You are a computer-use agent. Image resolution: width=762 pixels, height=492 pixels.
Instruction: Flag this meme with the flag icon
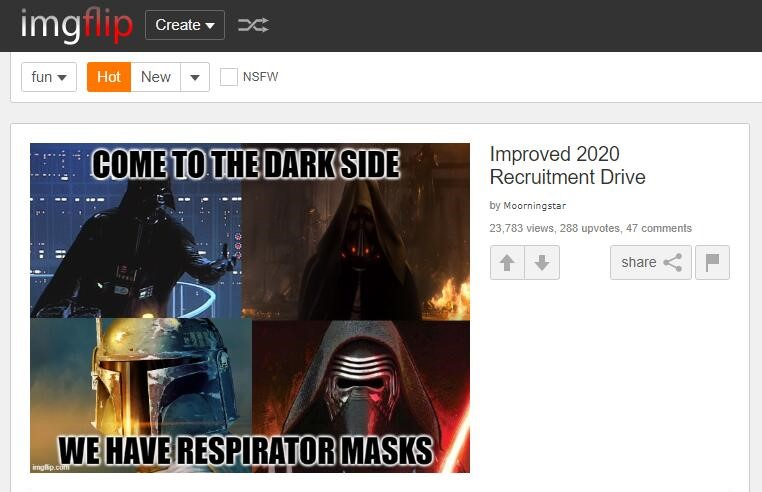pos(712,263)
